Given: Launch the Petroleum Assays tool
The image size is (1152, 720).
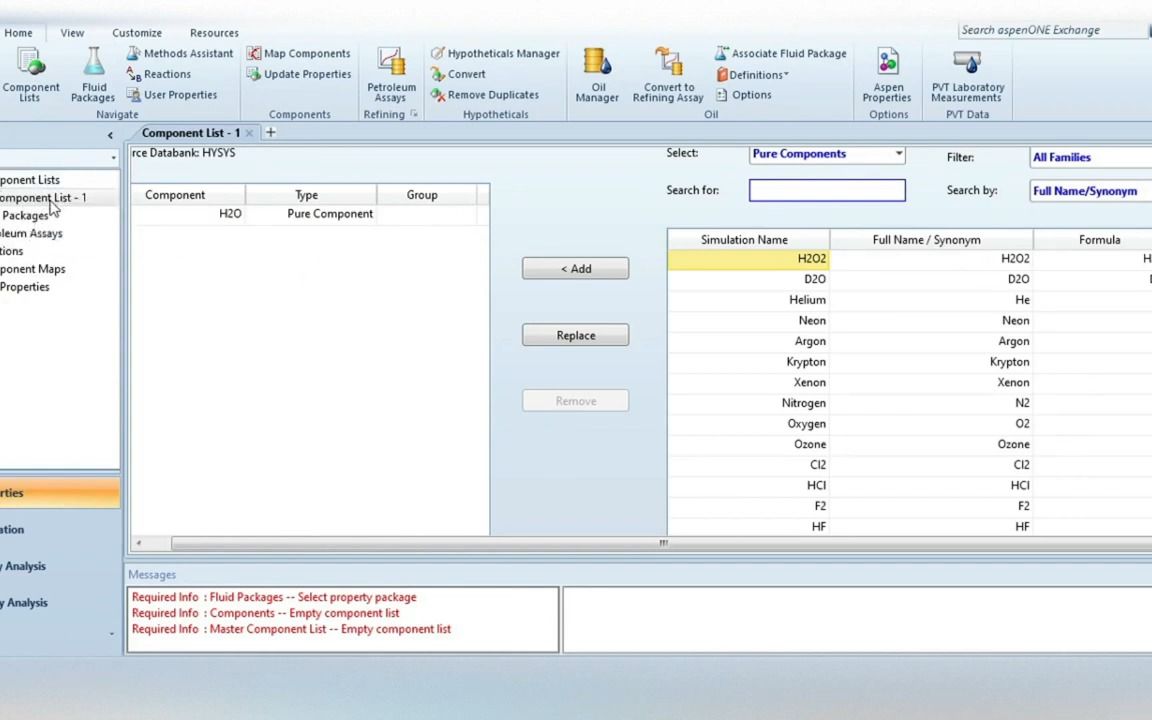Looking at the screenshot, I should [x=391, y=75].
